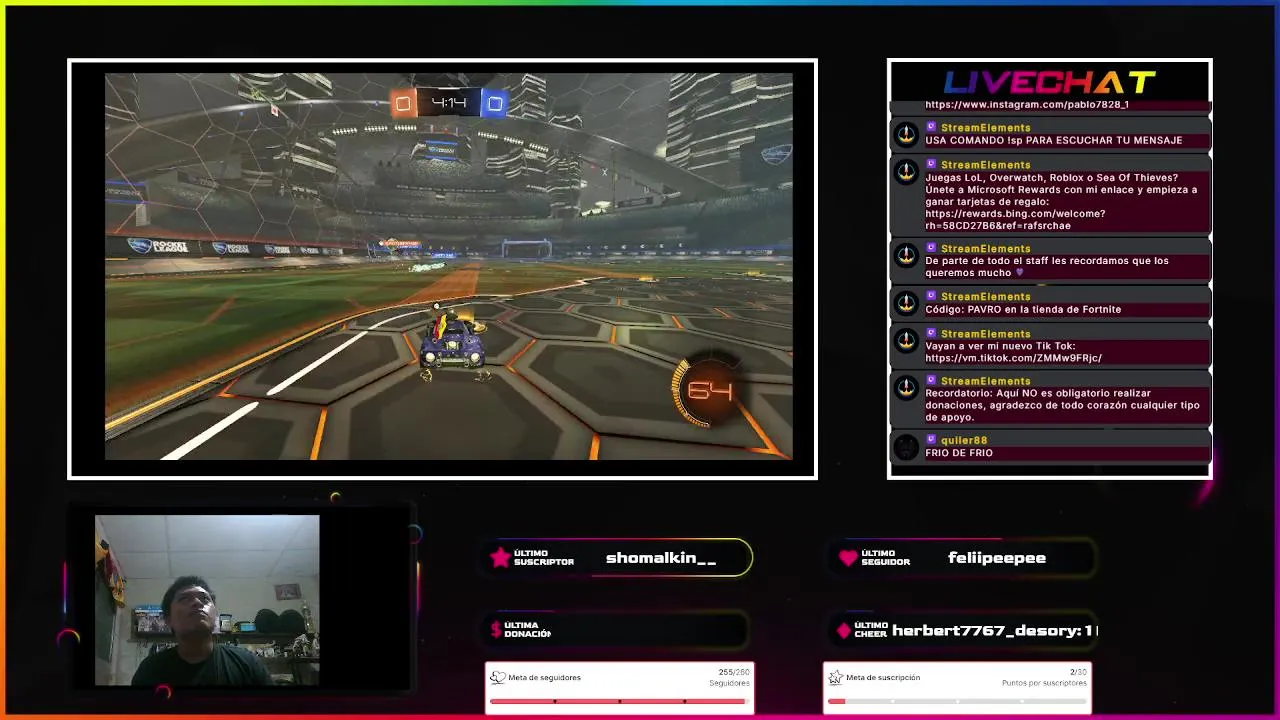Click the blue team score box
This screenshot has height=720, width=1280.
pyautogui.click(x=494, y=103)
